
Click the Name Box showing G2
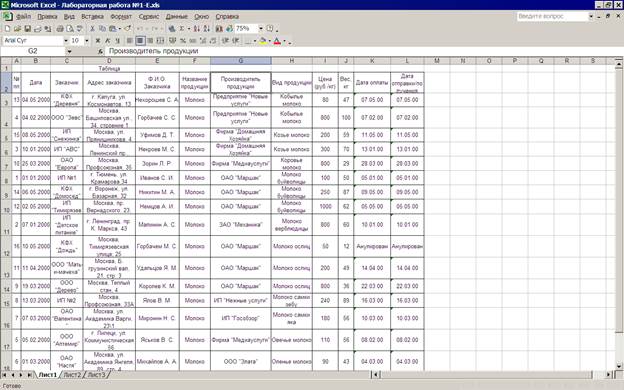click(x=33, y=51)
